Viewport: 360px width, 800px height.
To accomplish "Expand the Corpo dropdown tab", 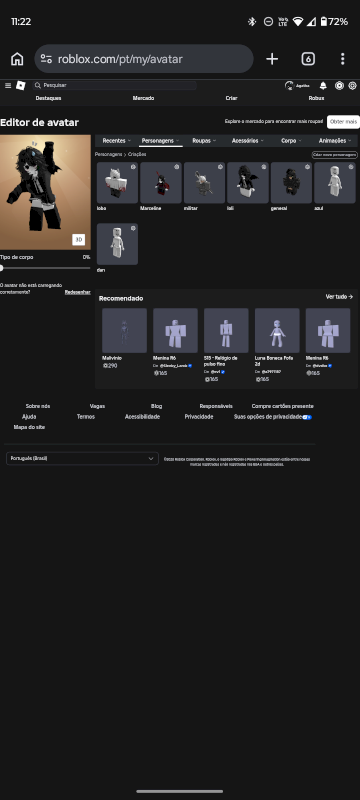I will [291, 140].
